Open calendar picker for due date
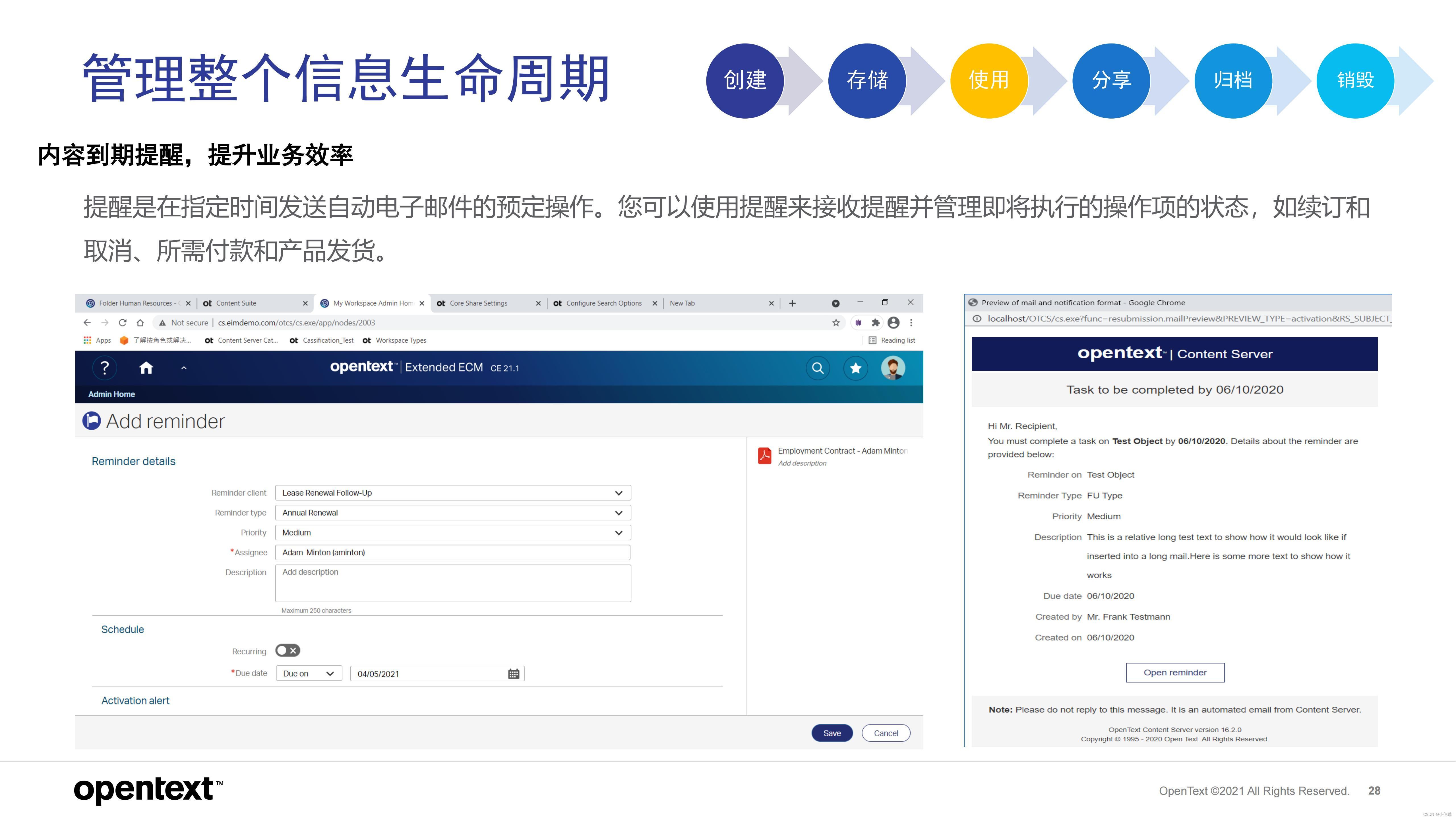The width and height of the screenshot is (1456, 819). click(x=513, y=674)
